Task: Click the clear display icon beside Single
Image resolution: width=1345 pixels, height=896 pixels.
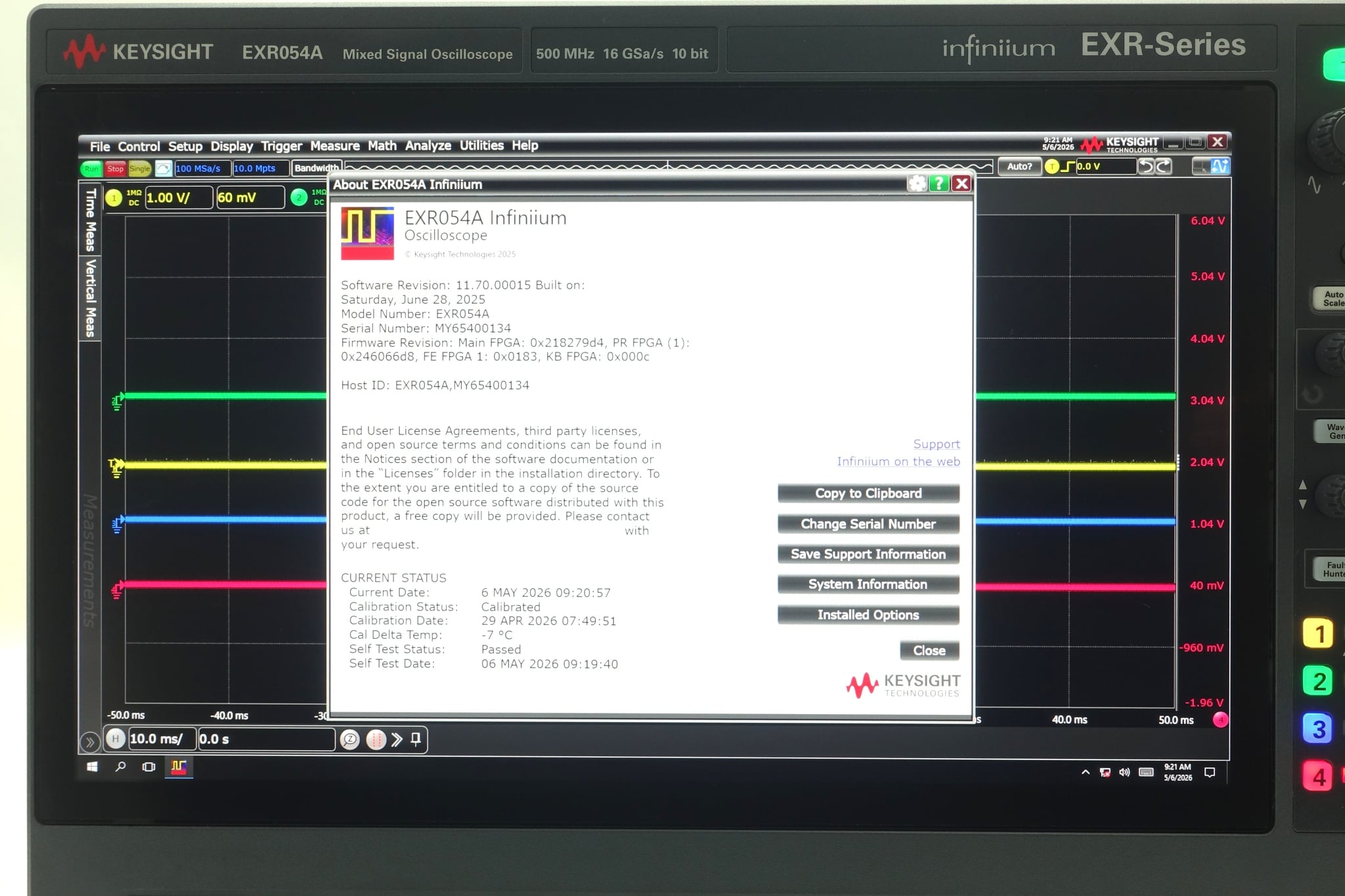Action: tap(164, 169)
